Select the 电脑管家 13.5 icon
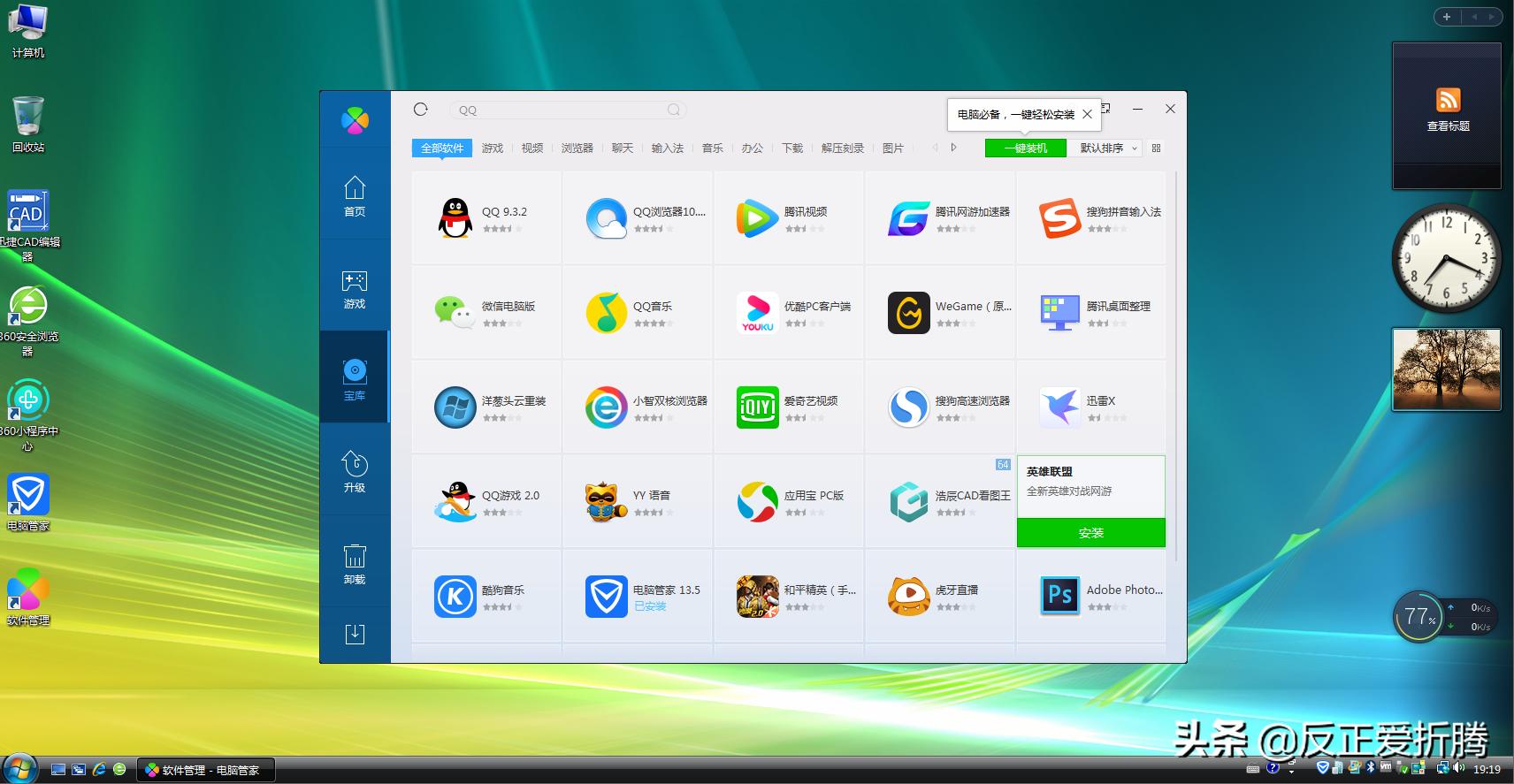 point(606,597)
